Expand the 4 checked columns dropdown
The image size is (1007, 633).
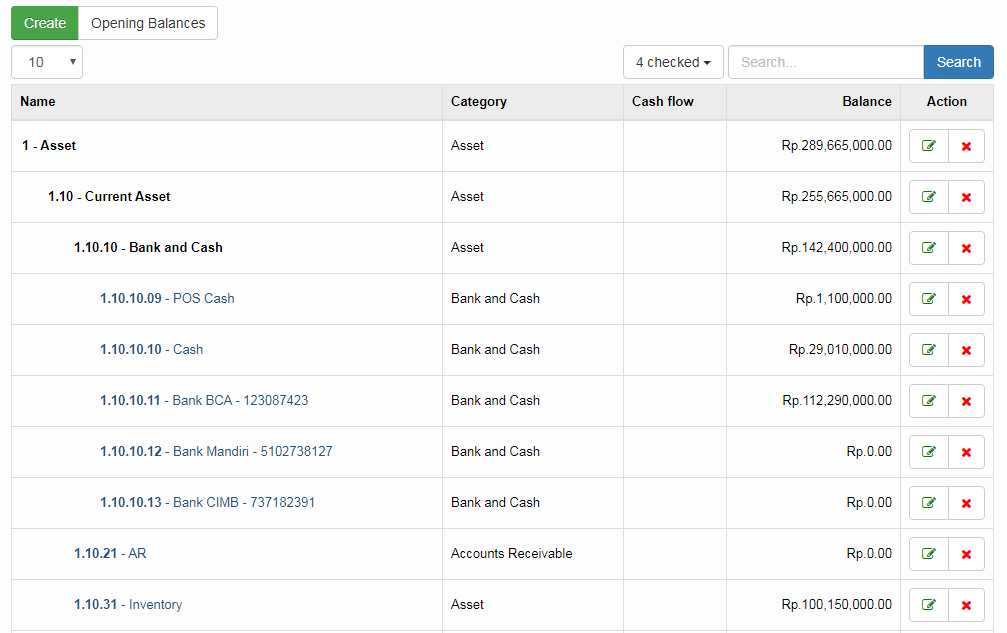[673, 62]
